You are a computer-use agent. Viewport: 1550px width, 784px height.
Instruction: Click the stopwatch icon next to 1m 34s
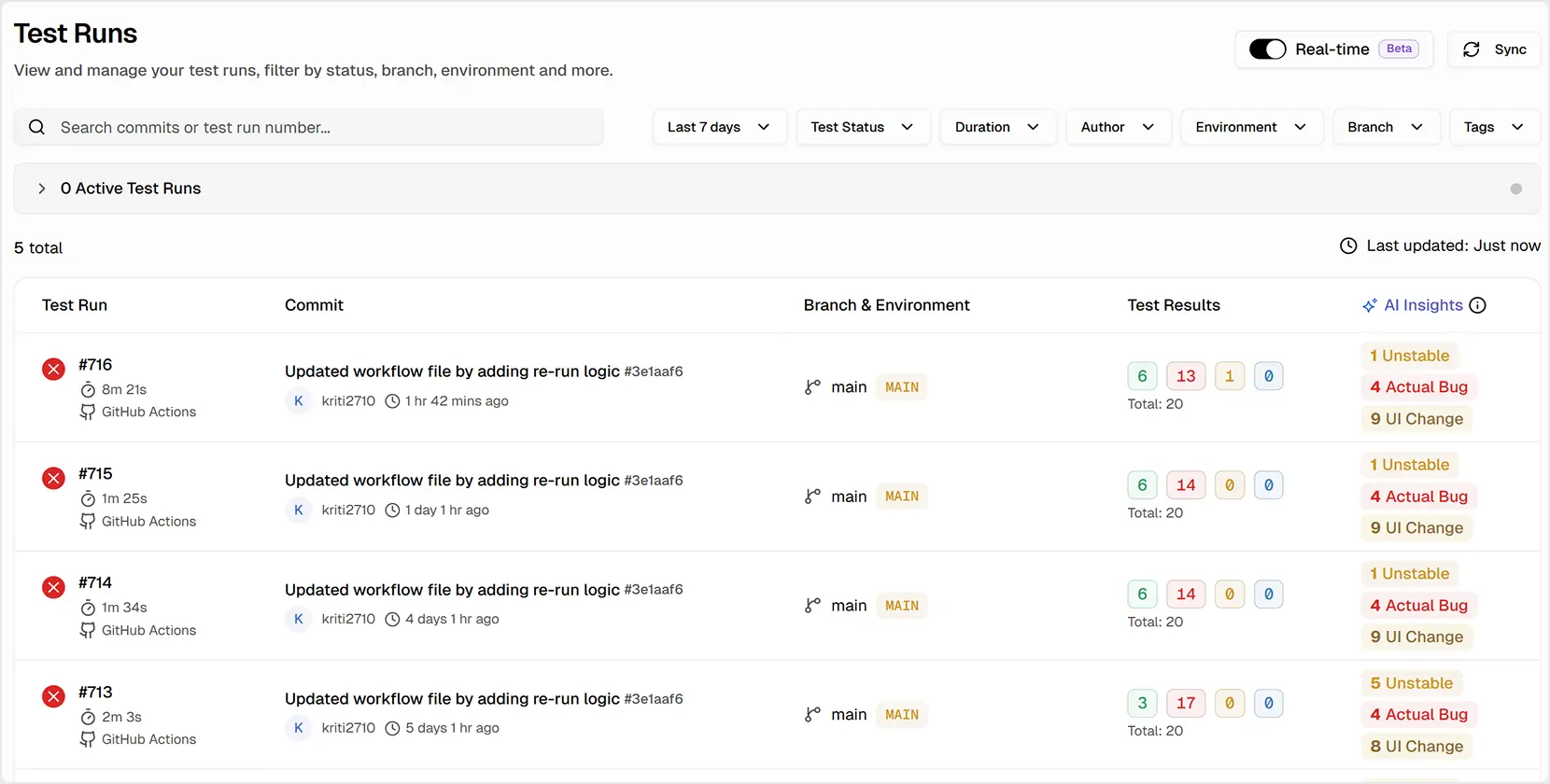click(x=88, y=608)
